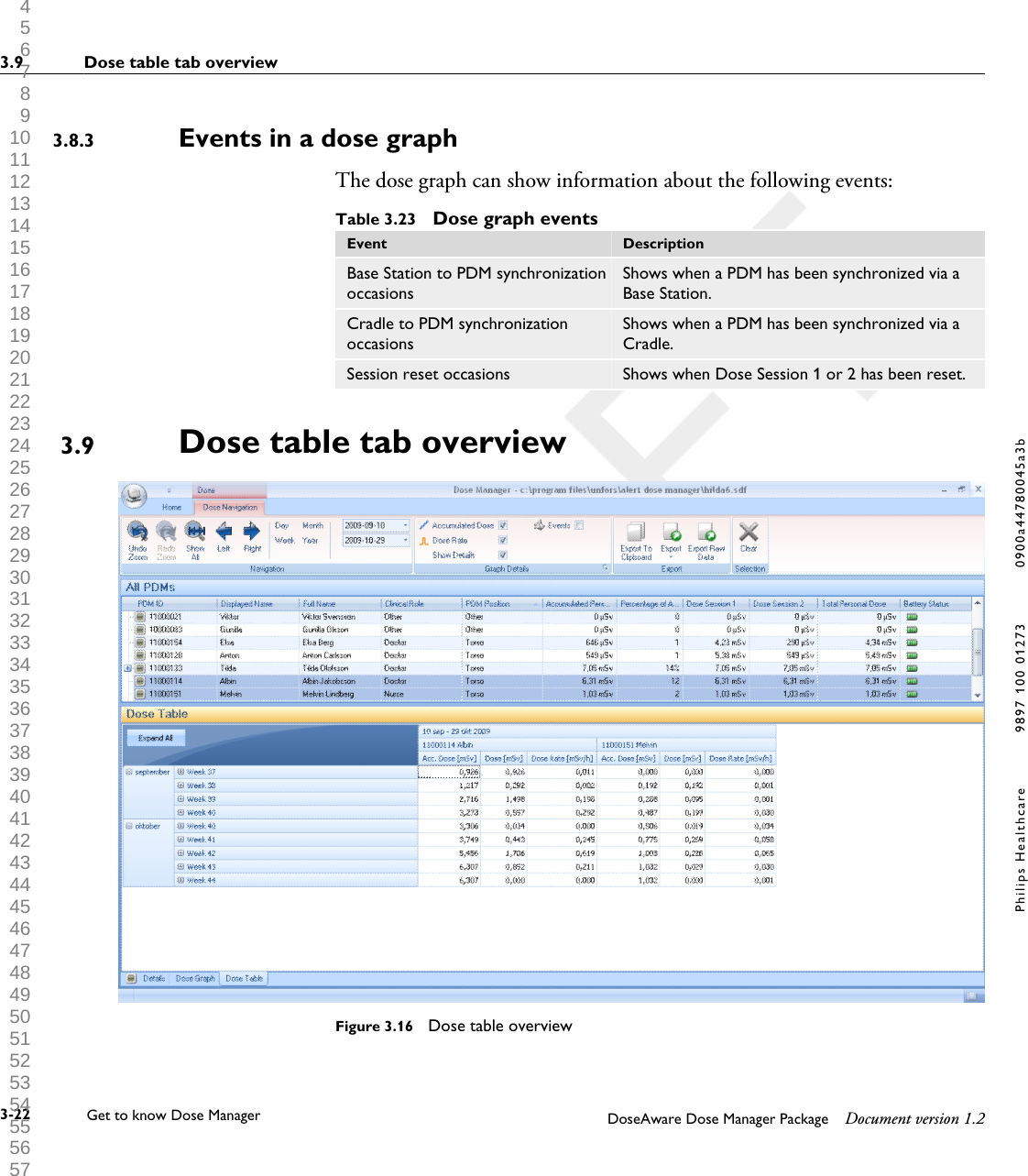Viewport: 1028px width, 1176px height.
Task: Select the Show All navigation icon
Action: (x=194, y=532)
